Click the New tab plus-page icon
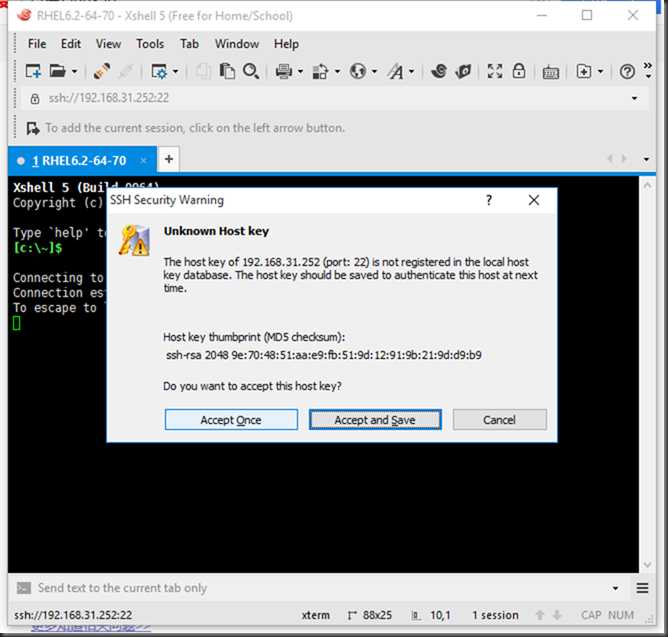668x637 pixels. point(584,71)
